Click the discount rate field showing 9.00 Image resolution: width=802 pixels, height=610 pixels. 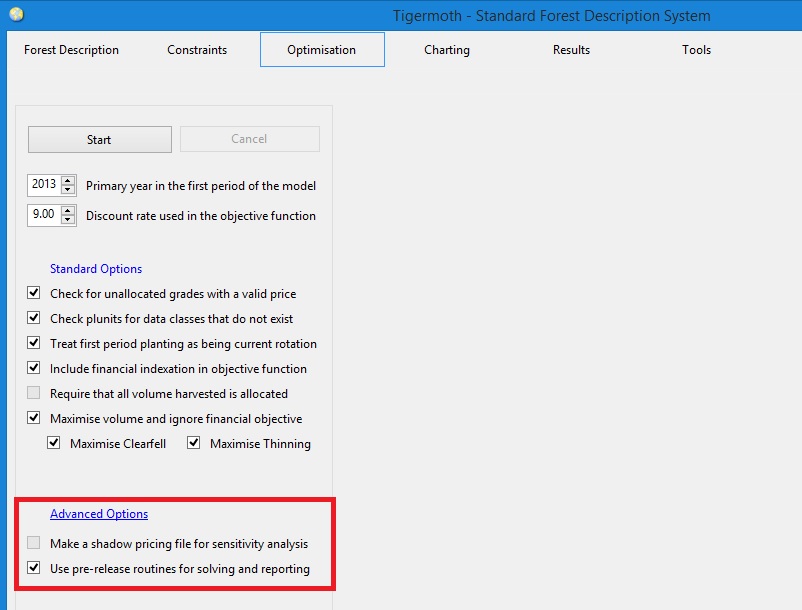(x=44, y=215)
